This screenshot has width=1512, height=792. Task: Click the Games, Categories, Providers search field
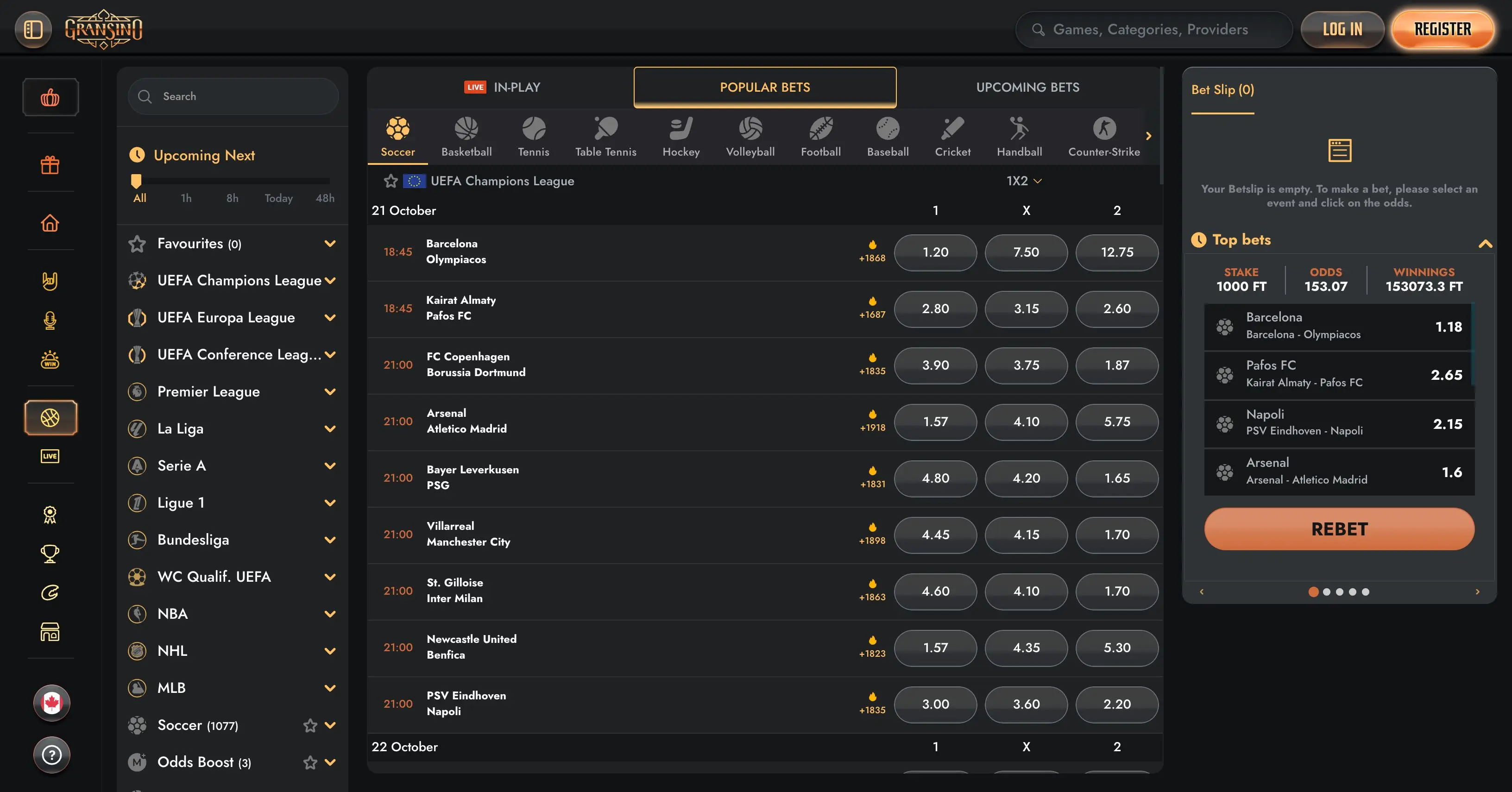coord(1153,29)
